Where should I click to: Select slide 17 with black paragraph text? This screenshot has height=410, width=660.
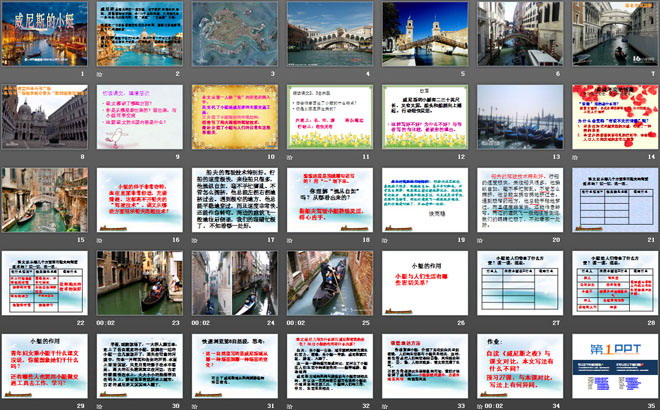(235, 200)
